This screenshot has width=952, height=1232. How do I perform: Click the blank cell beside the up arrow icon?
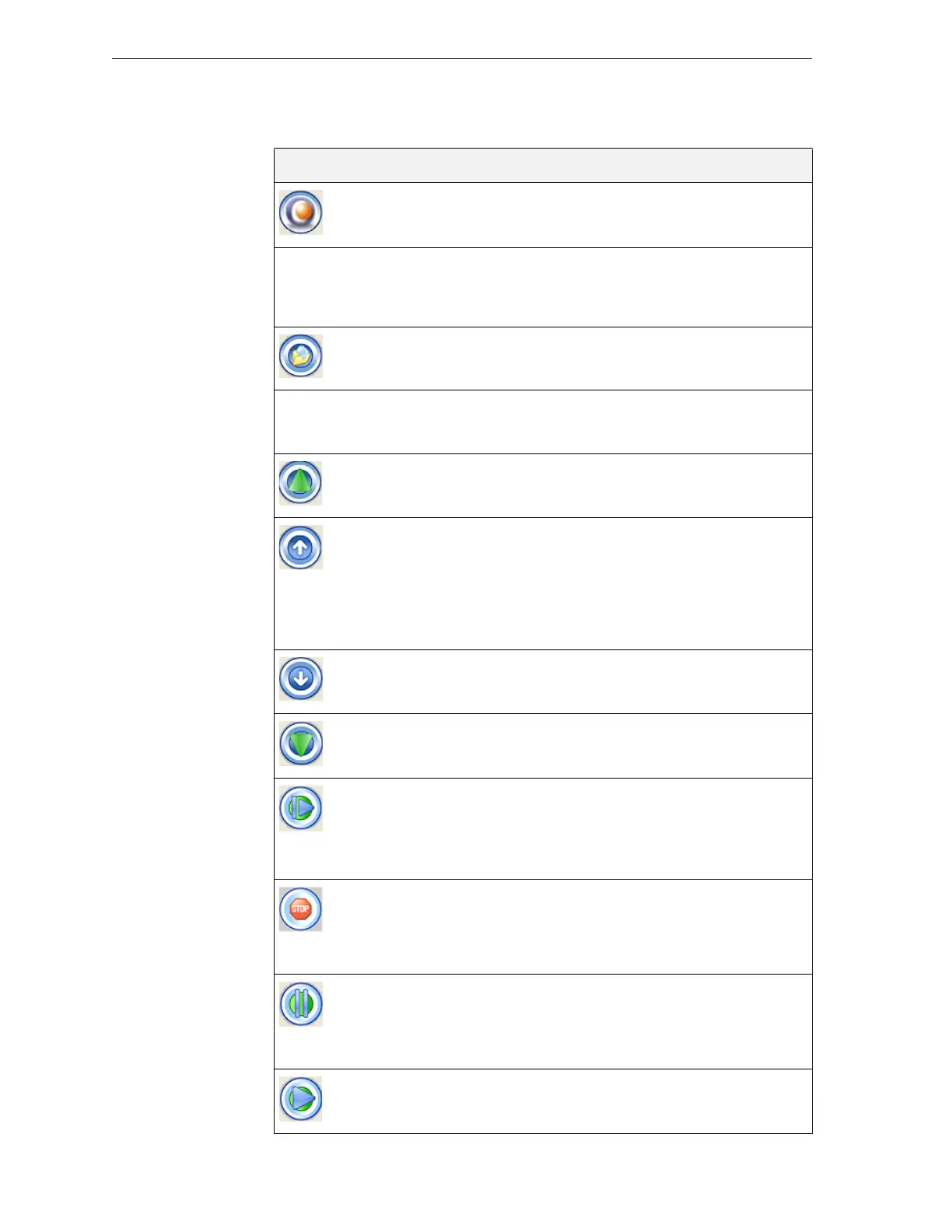tap(568, 583)
